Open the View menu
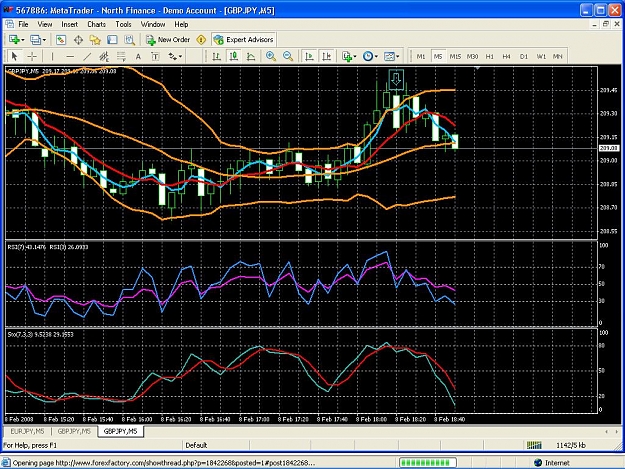Image resolution: width=625 pixels, height=469 pixels. coord(45,24)
